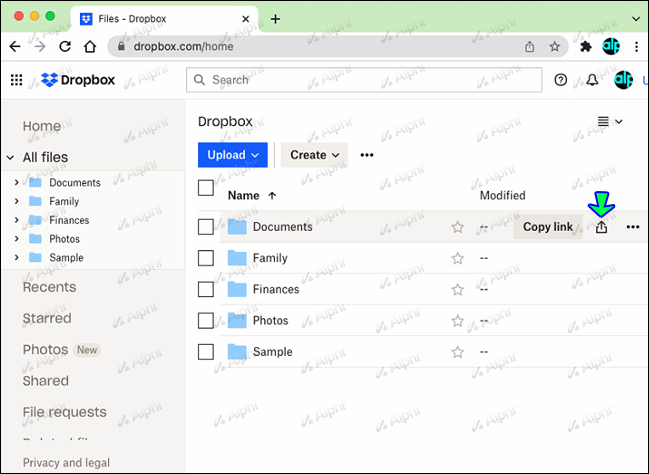Click the more options ellipsis next to Create
649x474 pixels.
coord(367,155)
